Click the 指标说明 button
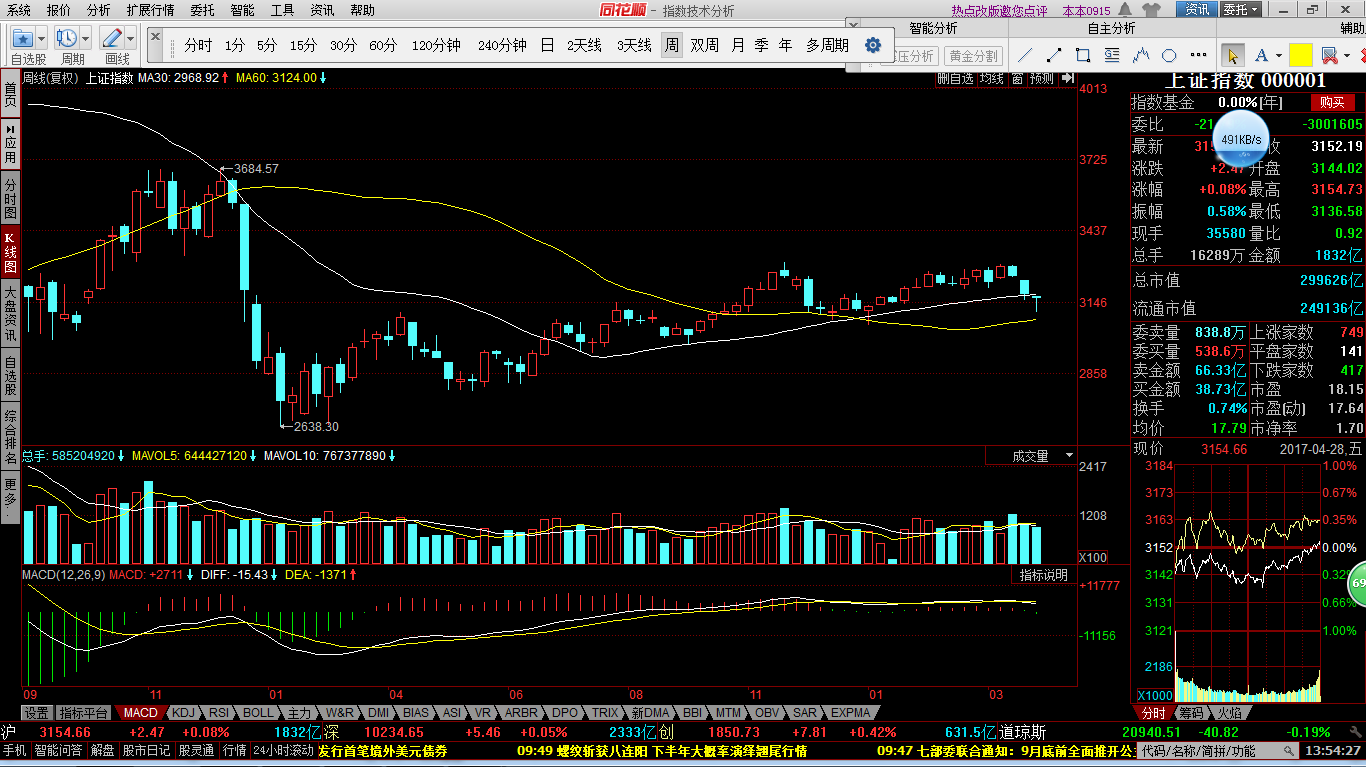The width and height of the screenshot is (1366, 767). [1043, 575]
